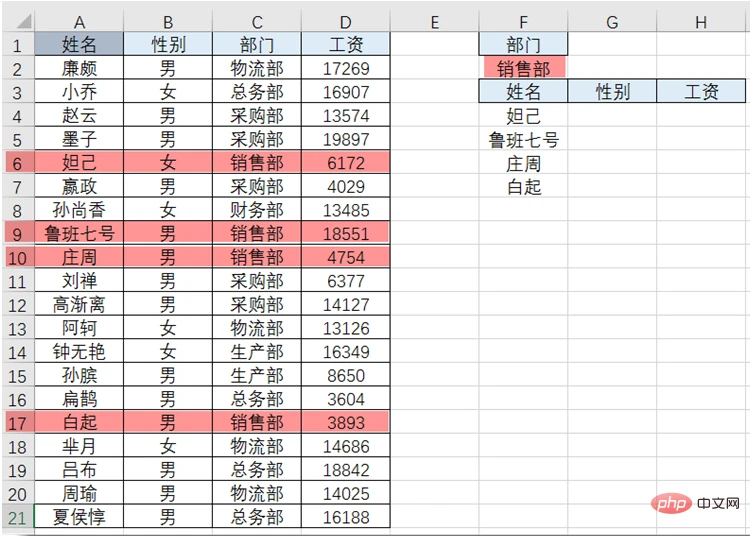The height and width of the screenshot is (536, 750).
Task: Select the name cell 夏侯惇
Action: click(79, 517)
